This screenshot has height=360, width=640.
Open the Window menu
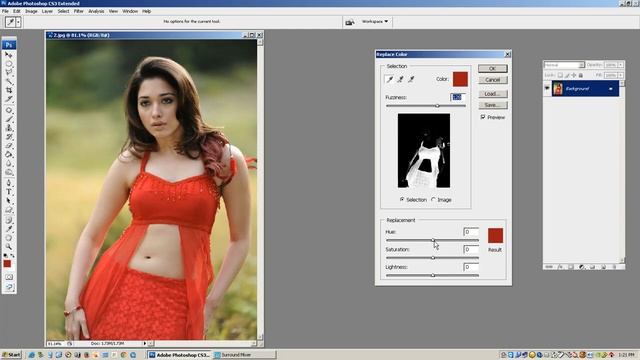[x=130, y=11]
